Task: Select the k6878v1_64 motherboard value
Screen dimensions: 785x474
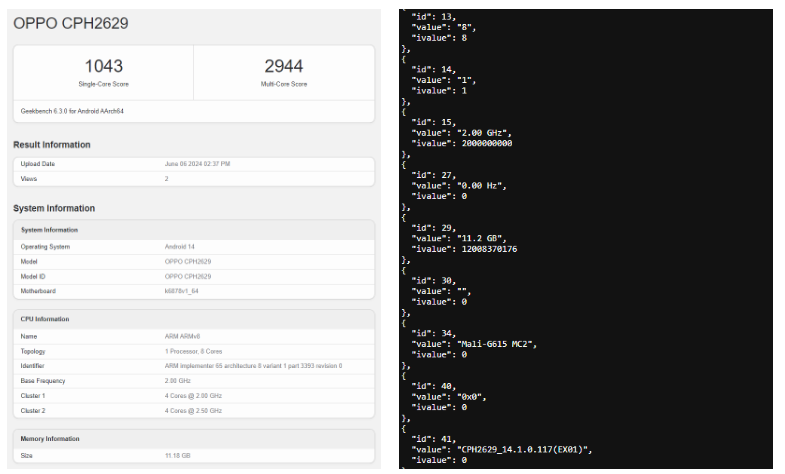Action: [x=181, y=291]
